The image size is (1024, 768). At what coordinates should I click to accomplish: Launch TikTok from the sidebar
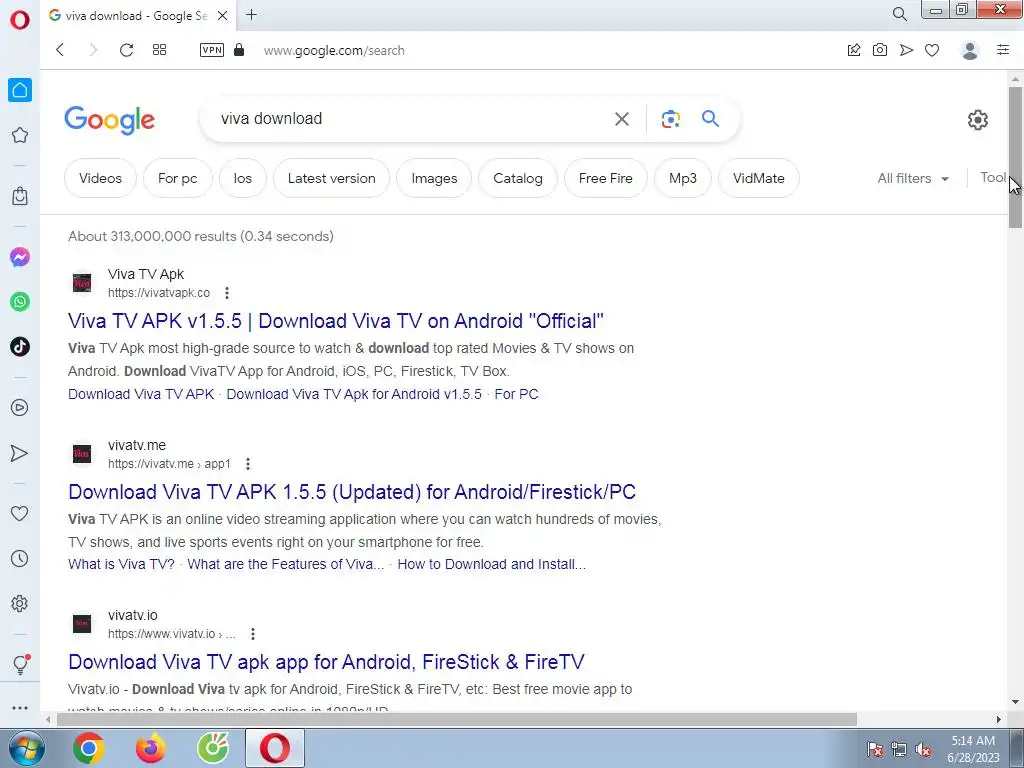pyautogui.click(x=20, y=347)
